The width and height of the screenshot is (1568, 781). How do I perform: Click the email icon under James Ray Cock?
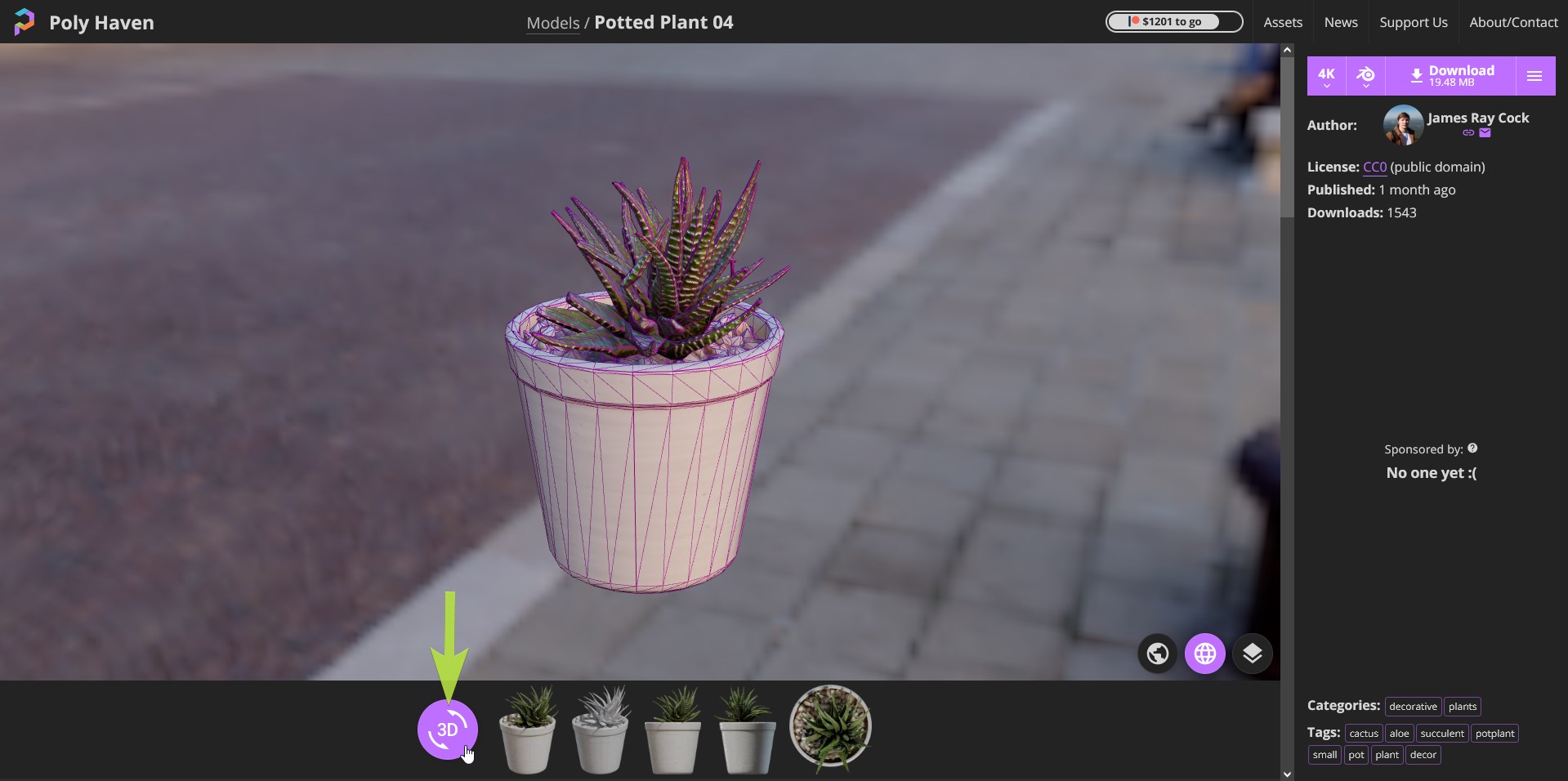click(x=1485, y=133)
